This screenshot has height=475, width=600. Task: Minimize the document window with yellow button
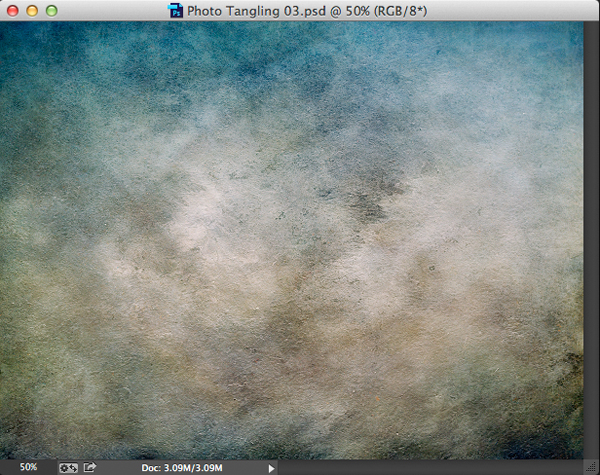click(x=32, y=11)
